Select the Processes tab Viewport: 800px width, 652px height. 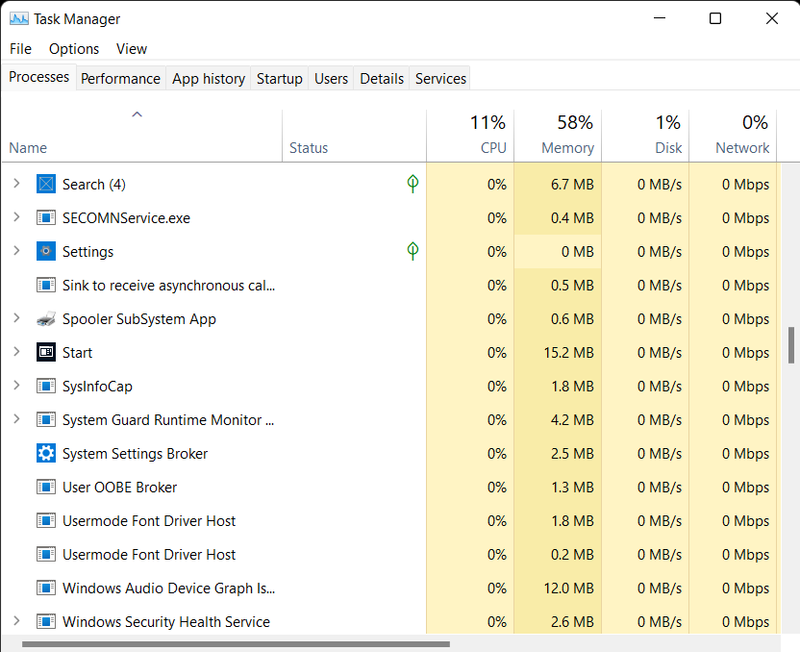tap(39, 77)
